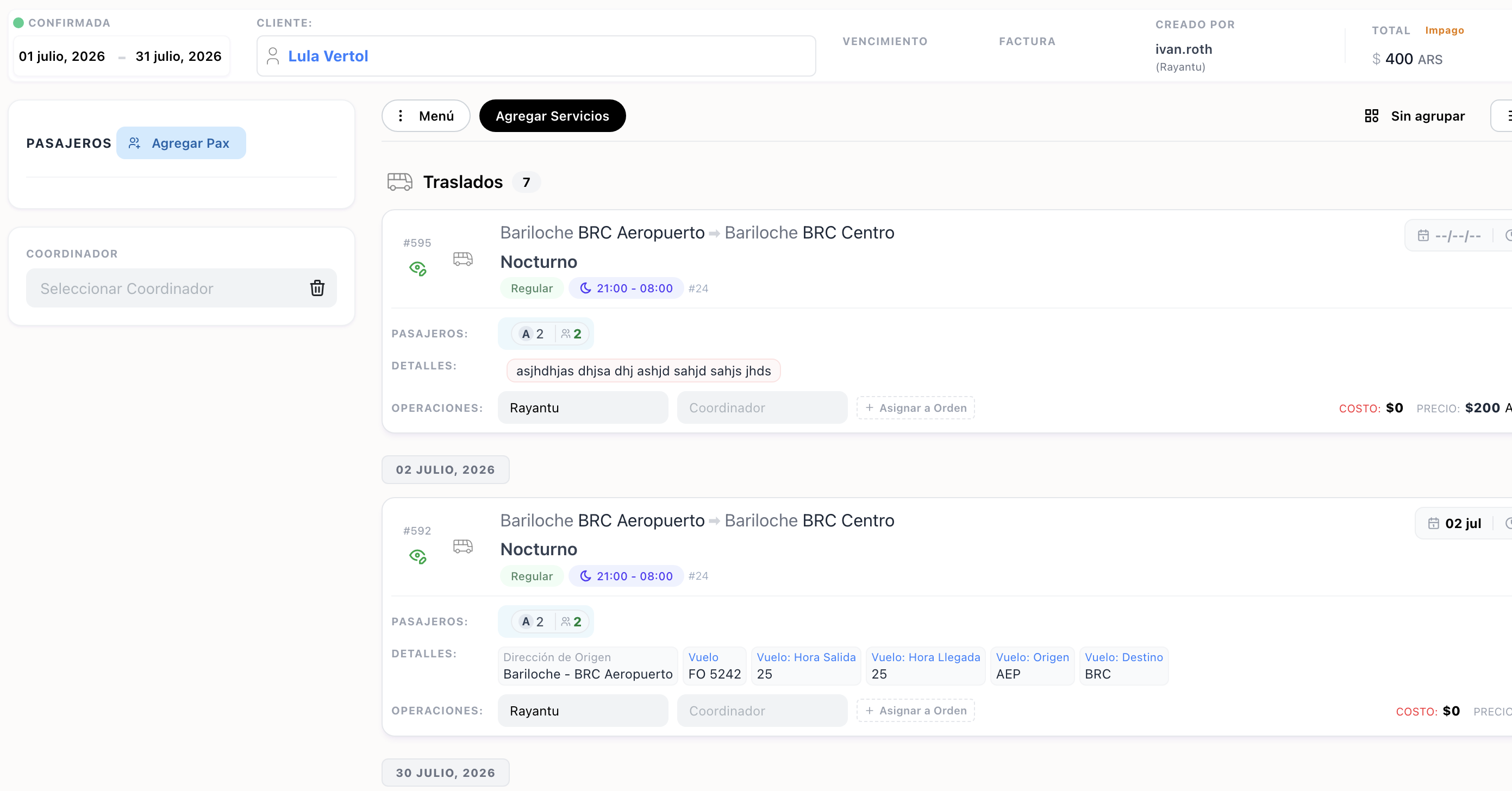Click the Traslados section bus icon

[399, 182]
